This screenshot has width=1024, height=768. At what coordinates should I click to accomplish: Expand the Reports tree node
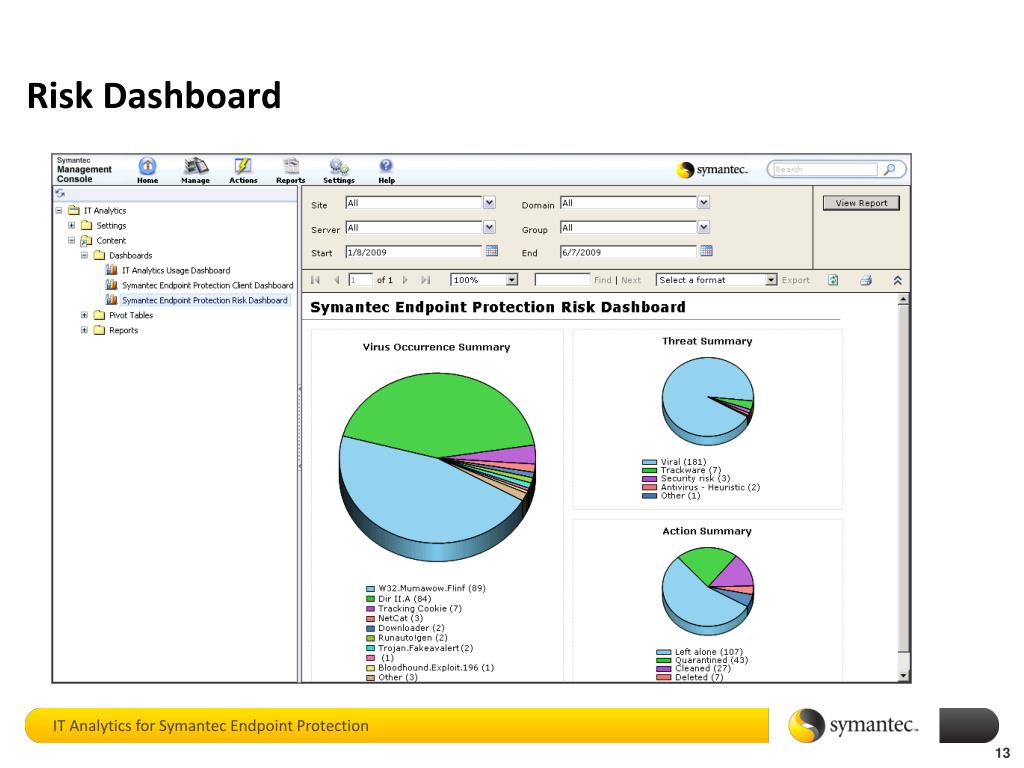tap(84, 330)
